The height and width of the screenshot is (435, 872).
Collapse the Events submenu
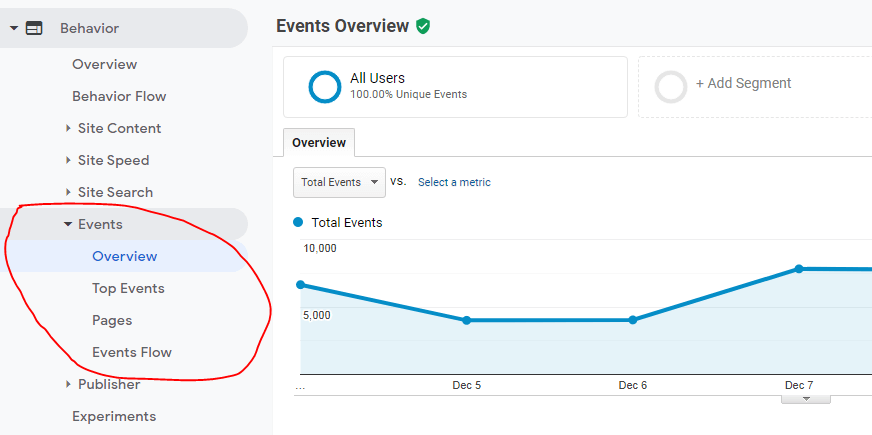68,225
